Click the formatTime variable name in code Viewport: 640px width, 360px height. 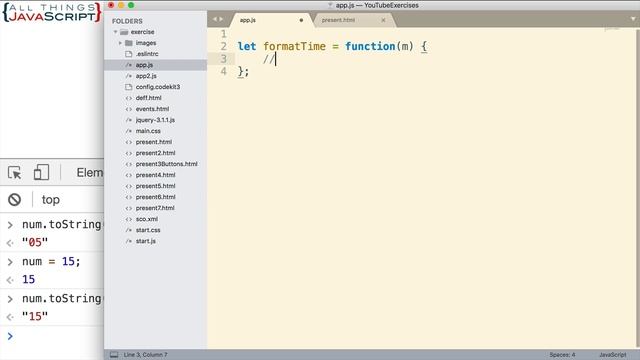pyautogui.click(x=294, y=47)
